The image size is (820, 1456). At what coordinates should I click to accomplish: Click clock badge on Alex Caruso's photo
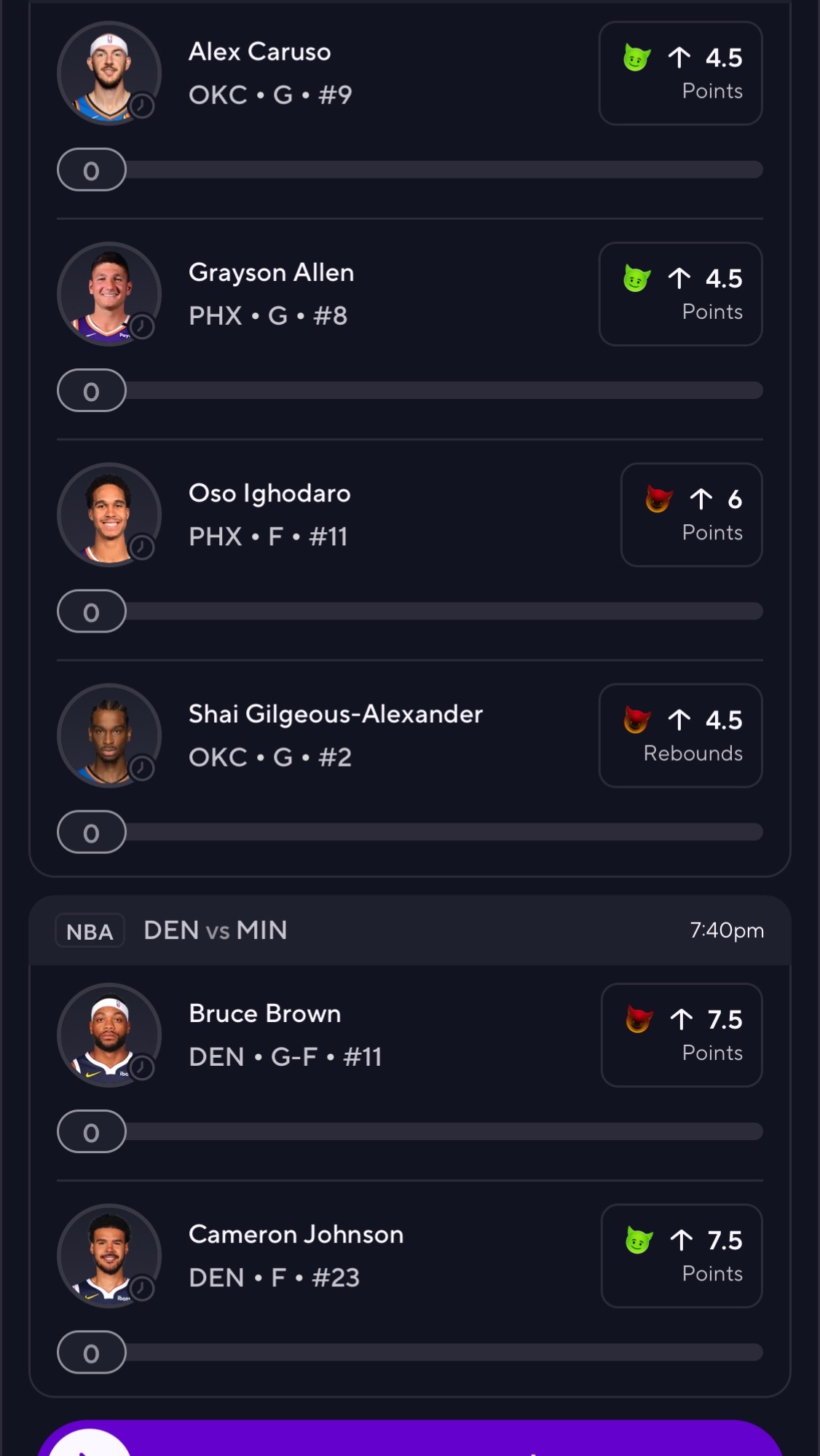coord(142,106)
